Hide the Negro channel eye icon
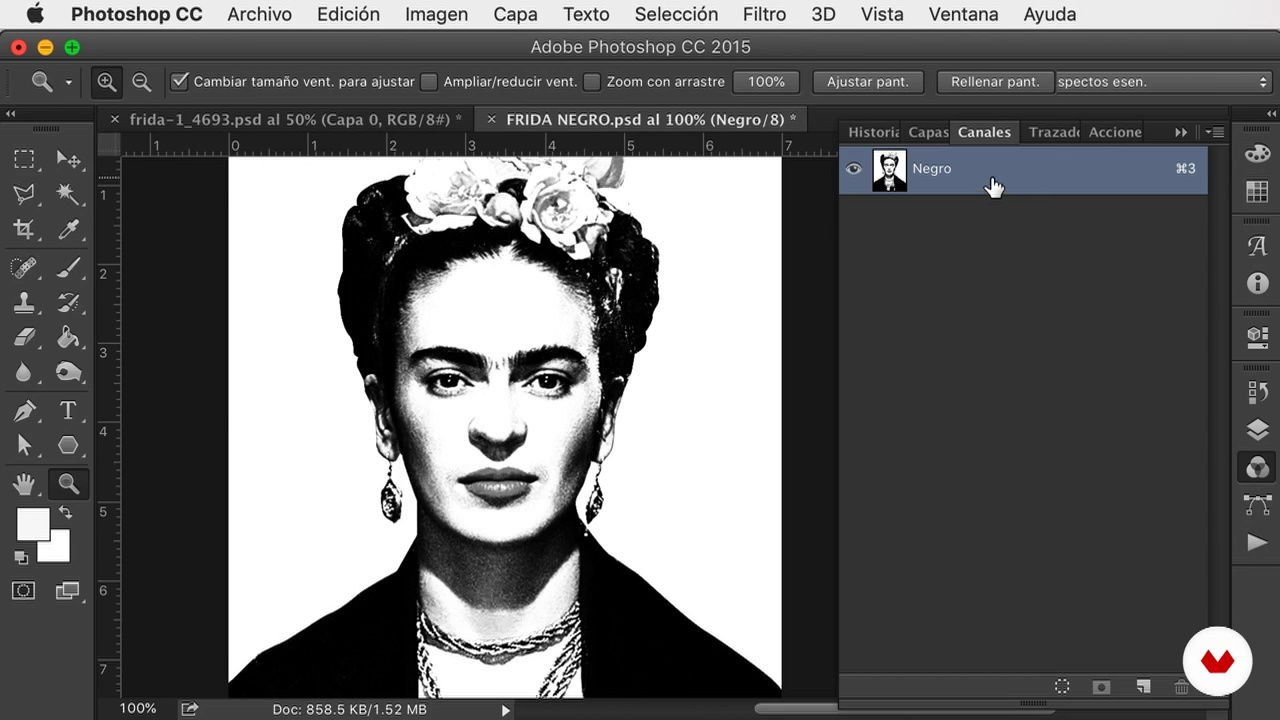Screen dimensions: 1280x720 click(853, 169)
